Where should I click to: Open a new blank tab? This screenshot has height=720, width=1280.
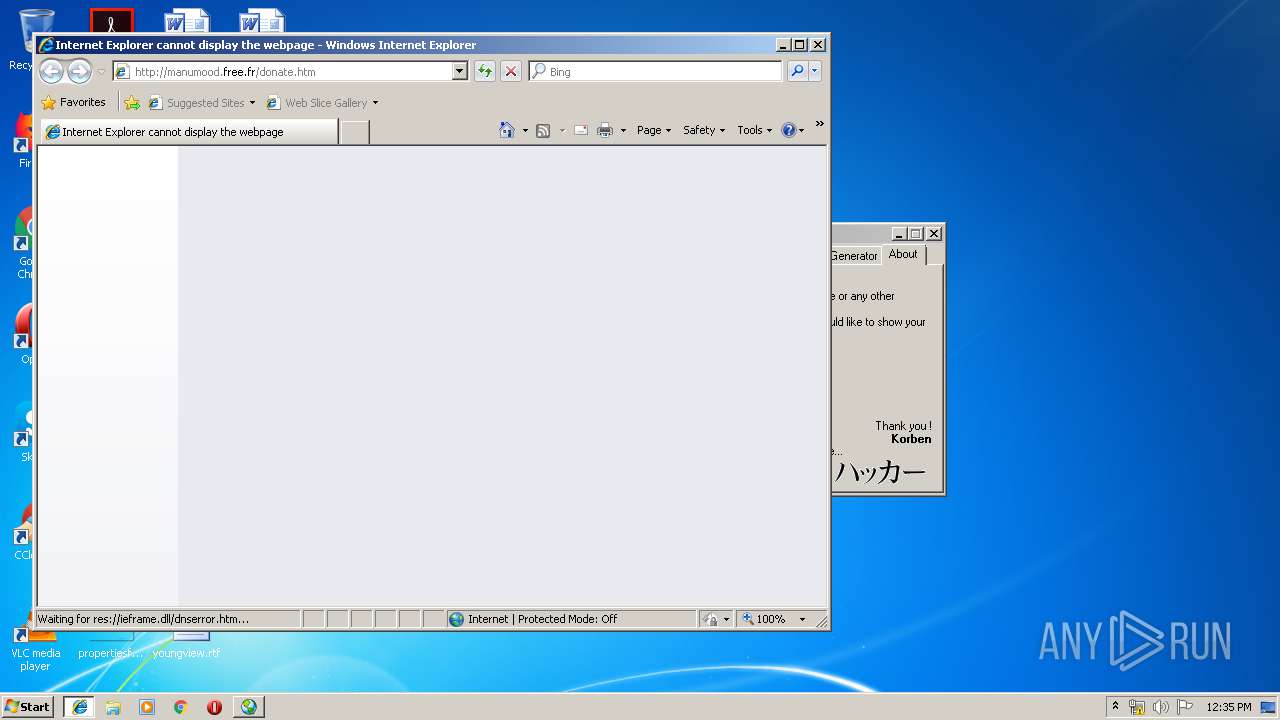355,132
